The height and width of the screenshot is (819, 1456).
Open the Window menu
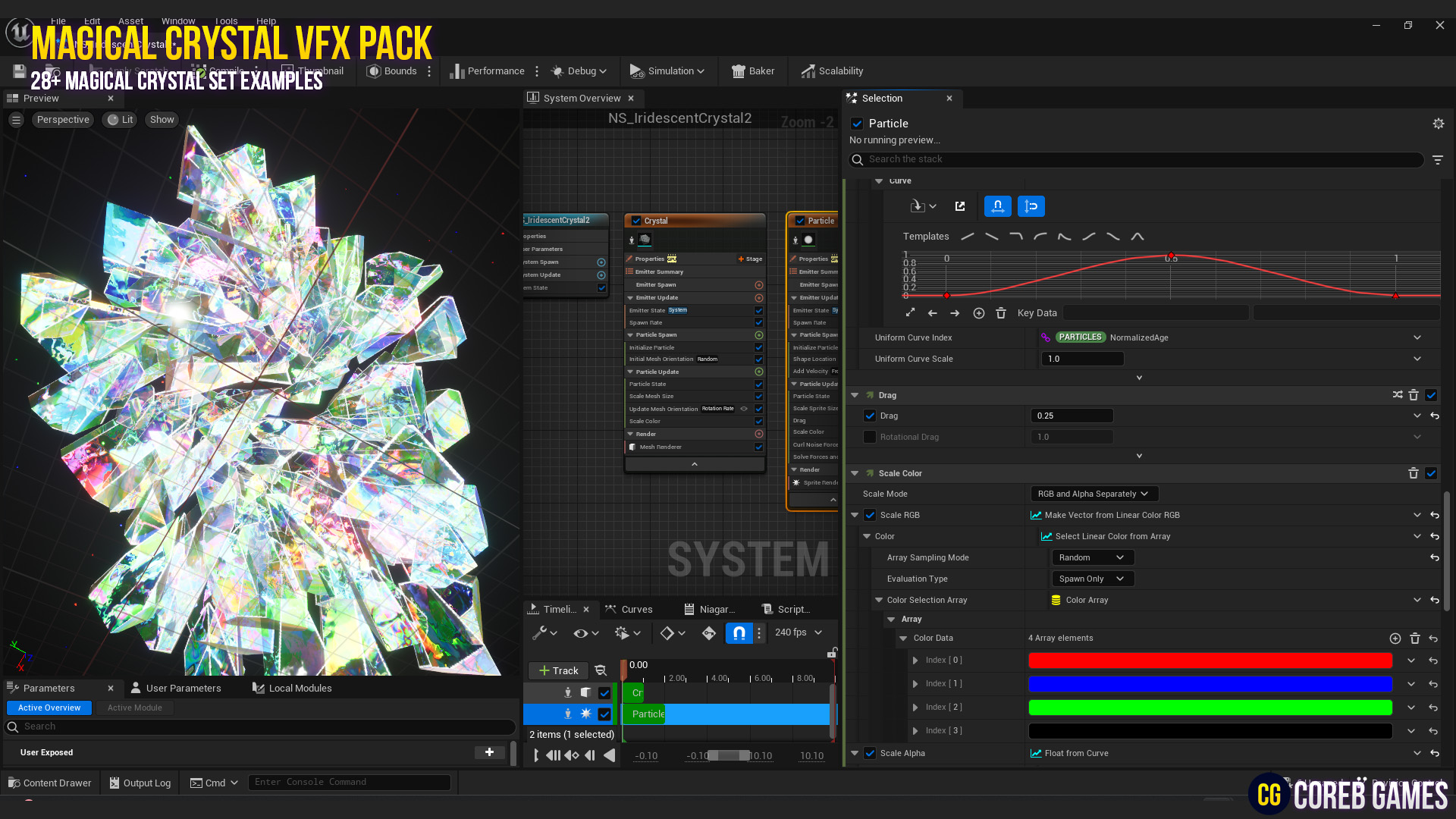[x=178, y=20]
